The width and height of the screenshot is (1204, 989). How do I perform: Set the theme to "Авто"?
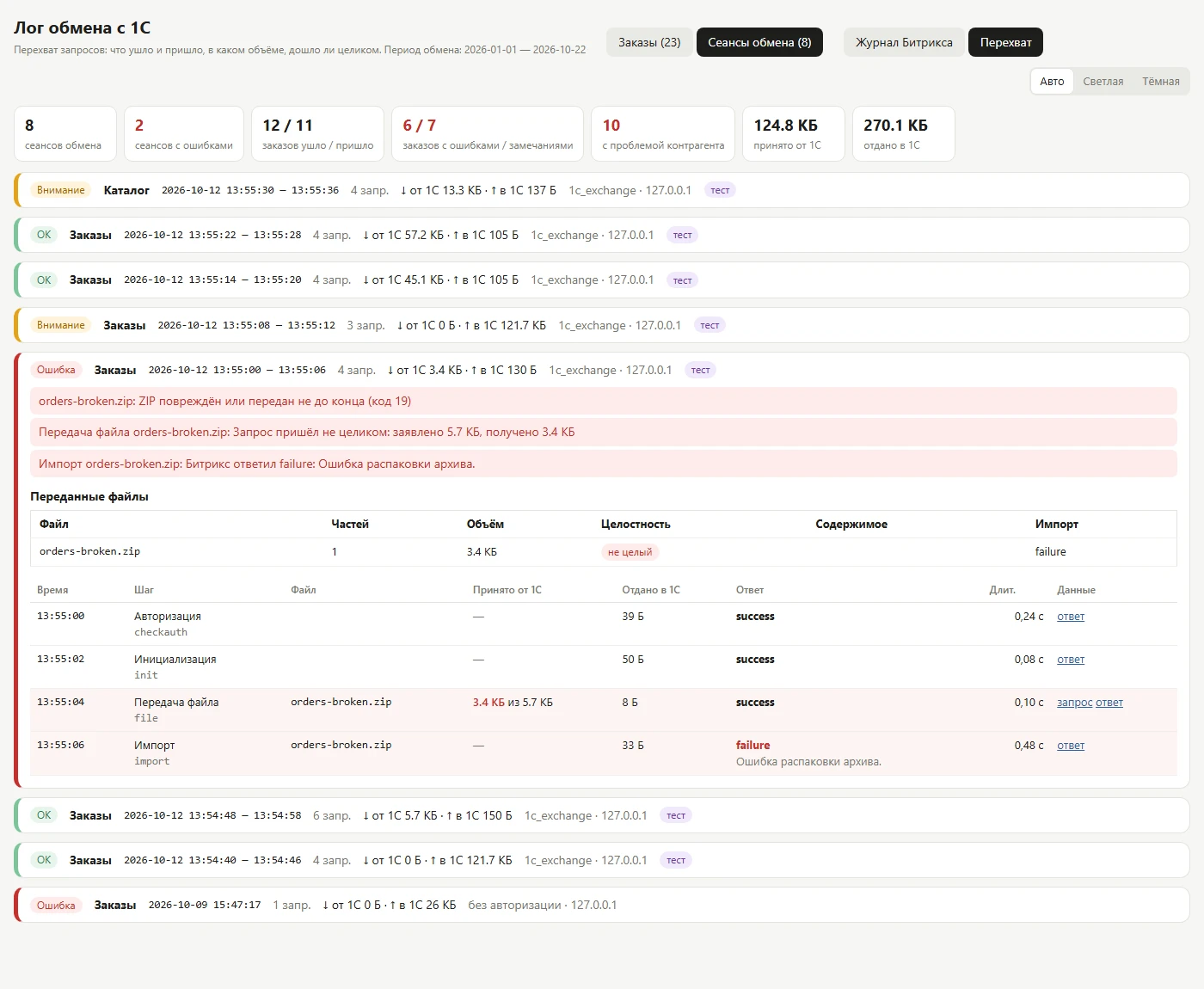point(1052,82)
